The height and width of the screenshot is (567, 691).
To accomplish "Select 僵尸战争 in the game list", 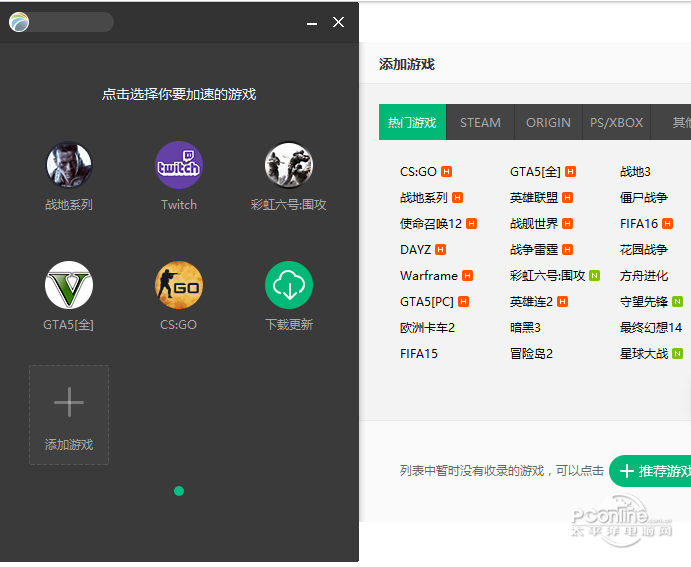I will 643,197.
